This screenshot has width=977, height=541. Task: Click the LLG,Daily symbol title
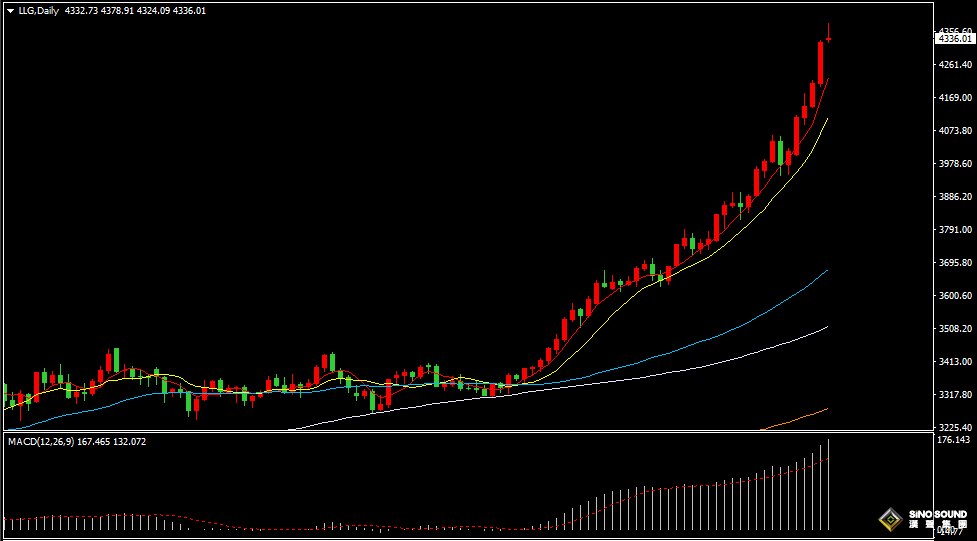click(x=38, y=11)
